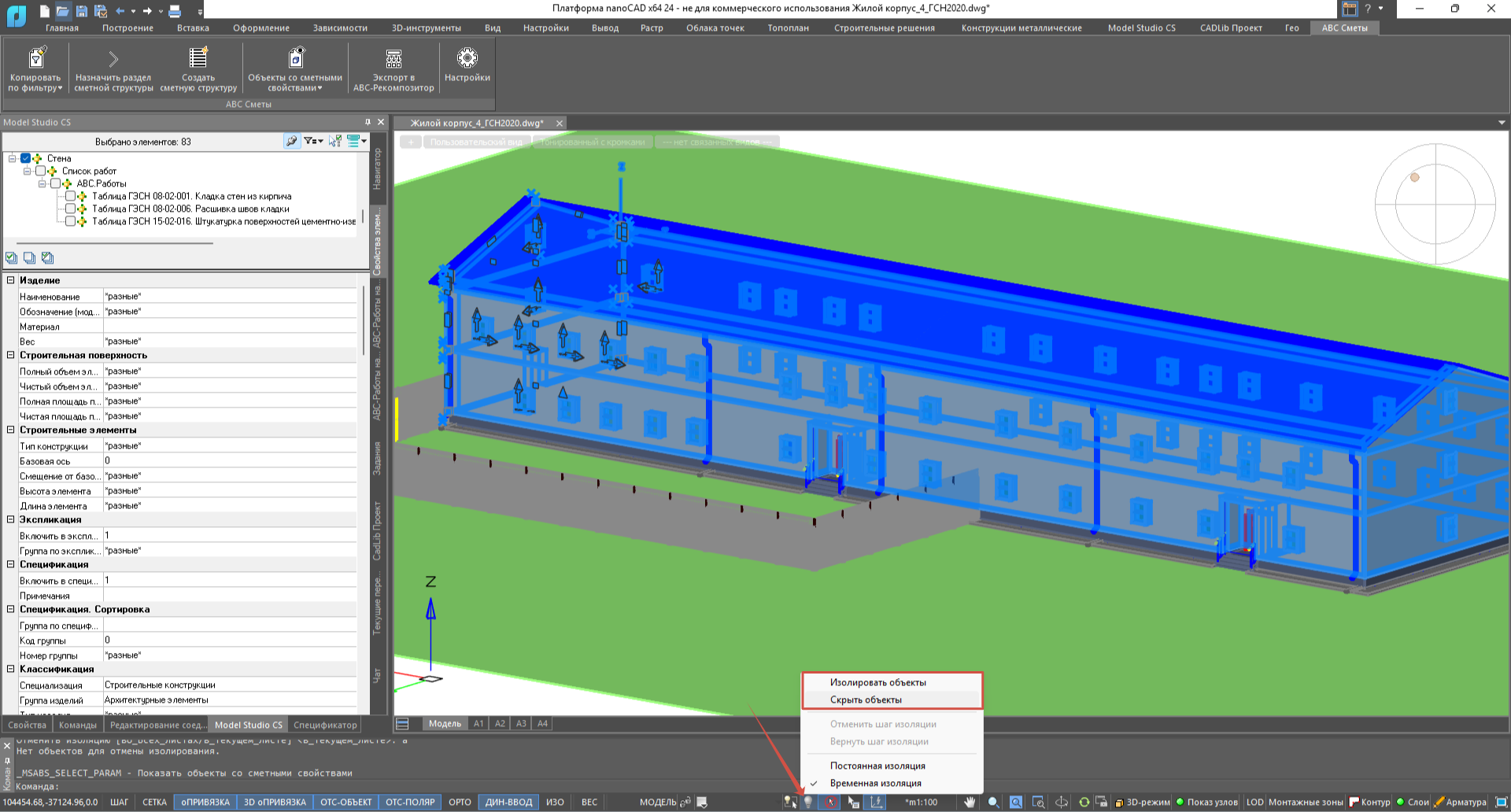Click the Print icon in quick toolbar
The width and height of the screenshot is (1511, 812).
tap(175, 11)
